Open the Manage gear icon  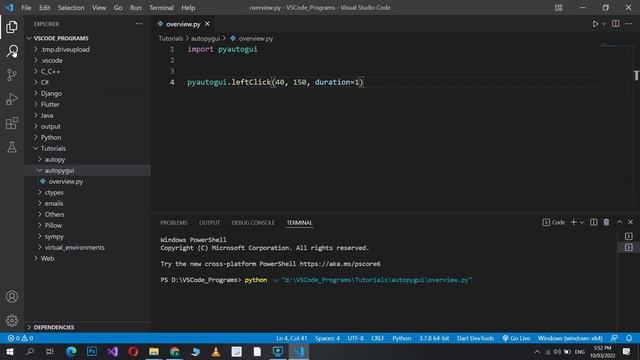[12, 320]
